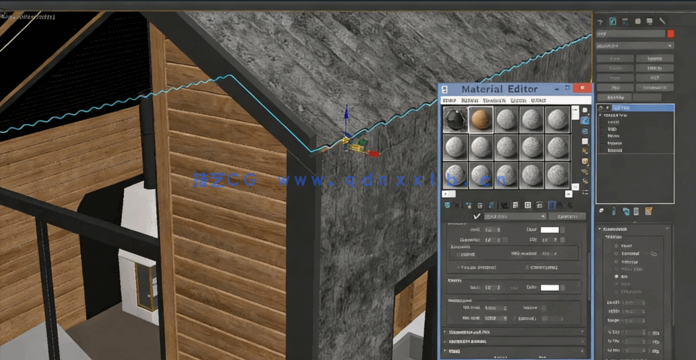Image resolution: width=696 pixels, height=360 pixels.
Task: Click horizontal scrollbar under the sample slots
Action: (507, 194)
